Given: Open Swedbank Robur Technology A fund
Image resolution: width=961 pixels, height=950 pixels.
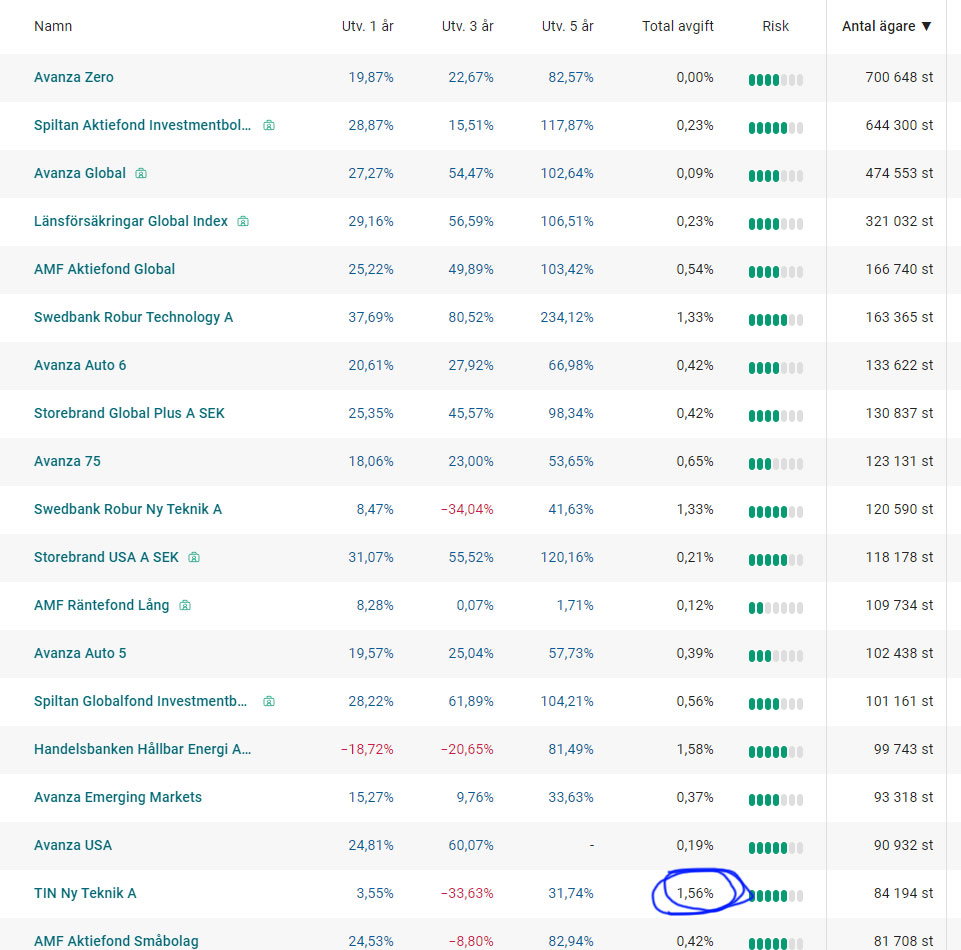Looking at the screenshot, I should 133,317.
